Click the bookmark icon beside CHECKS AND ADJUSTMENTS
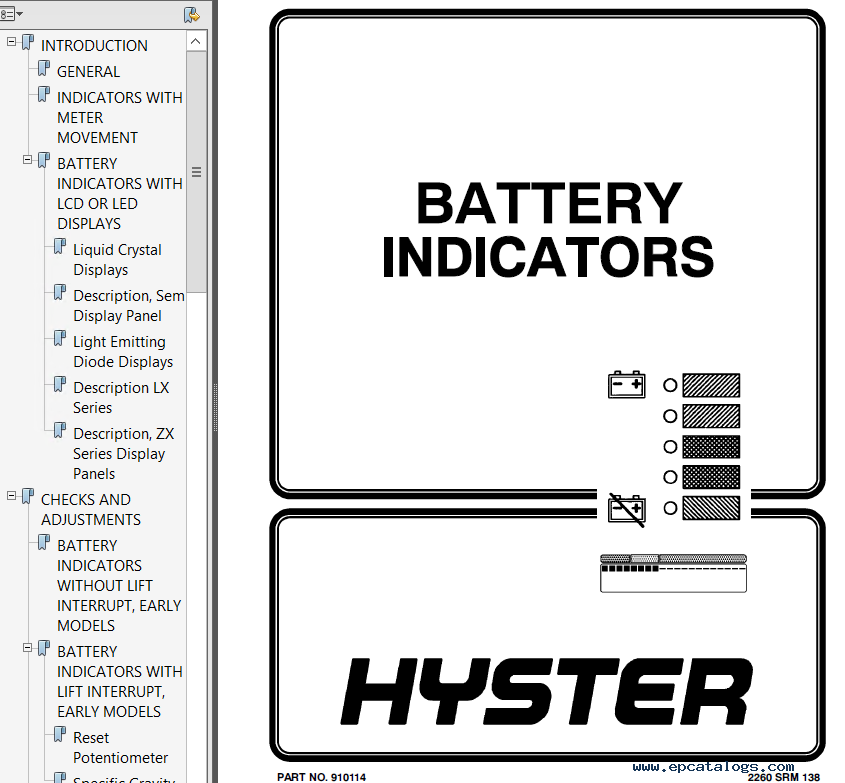The image size is (845, 783). 28,497
